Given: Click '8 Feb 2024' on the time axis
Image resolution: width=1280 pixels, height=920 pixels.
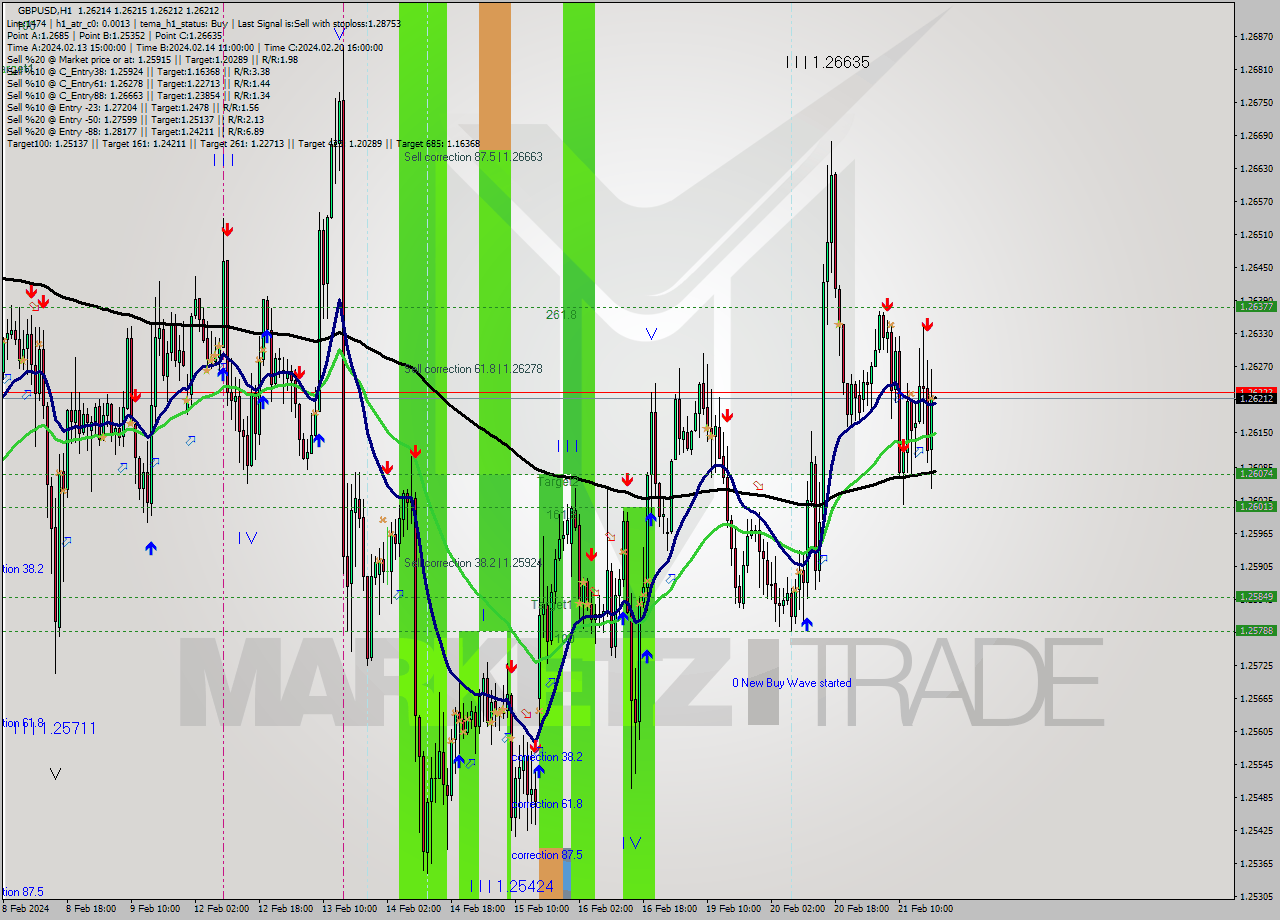Looking at the screenshot, I should pyautogui.click(x=25, y=909).
